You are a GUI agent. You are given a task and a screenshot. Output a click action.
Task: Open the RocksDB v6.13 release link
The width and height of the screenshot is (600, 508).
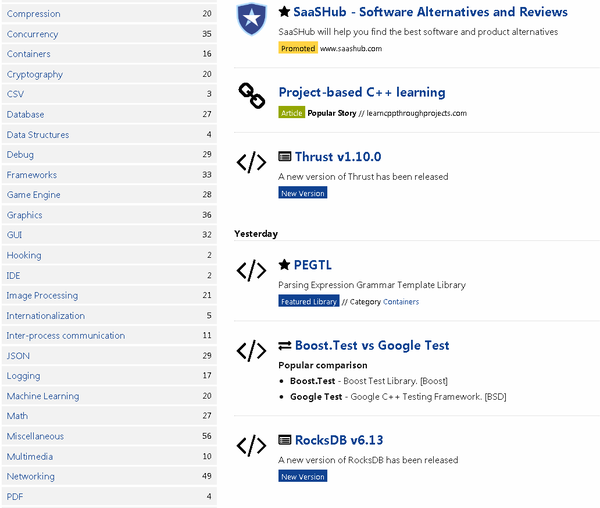[339, 440]
